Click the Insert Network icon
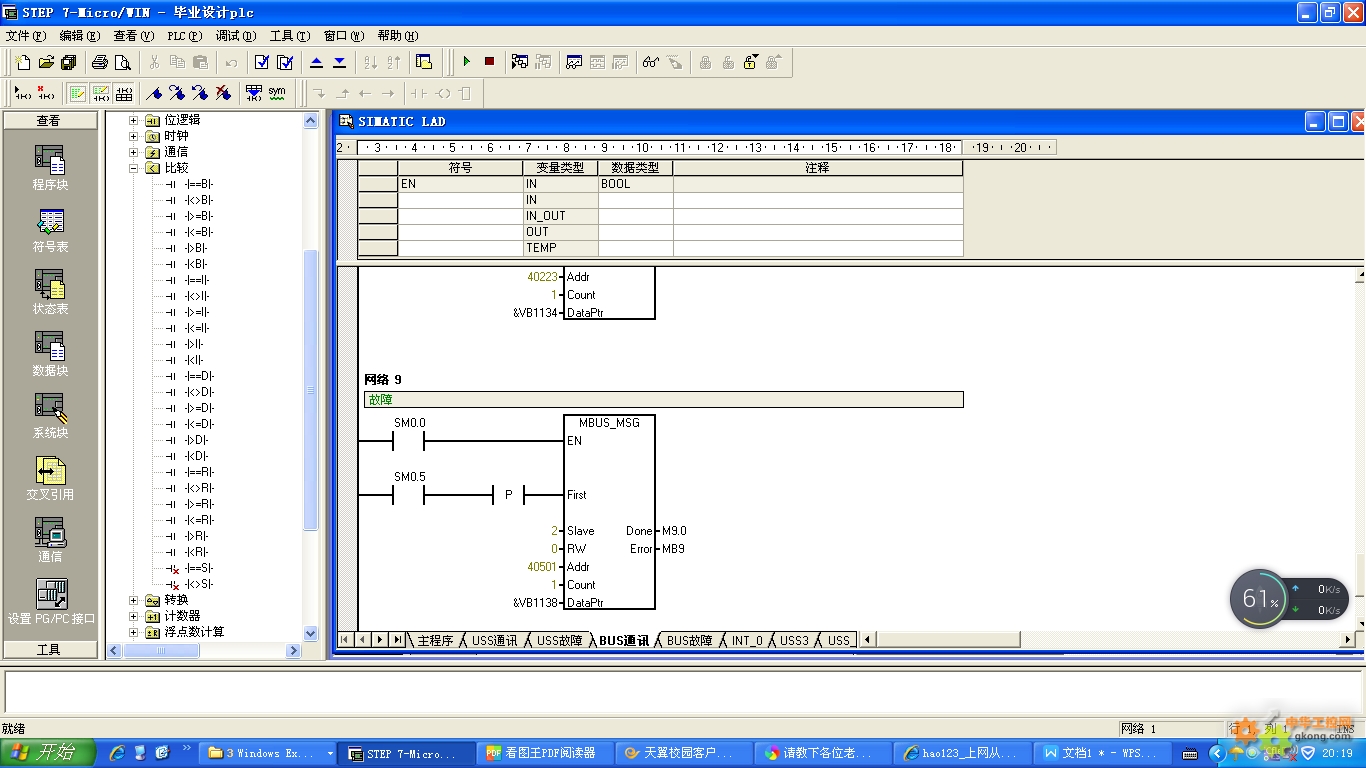The height and width of the screenshot is (768, 1366). pyautogui.click(x=23, y=93)
